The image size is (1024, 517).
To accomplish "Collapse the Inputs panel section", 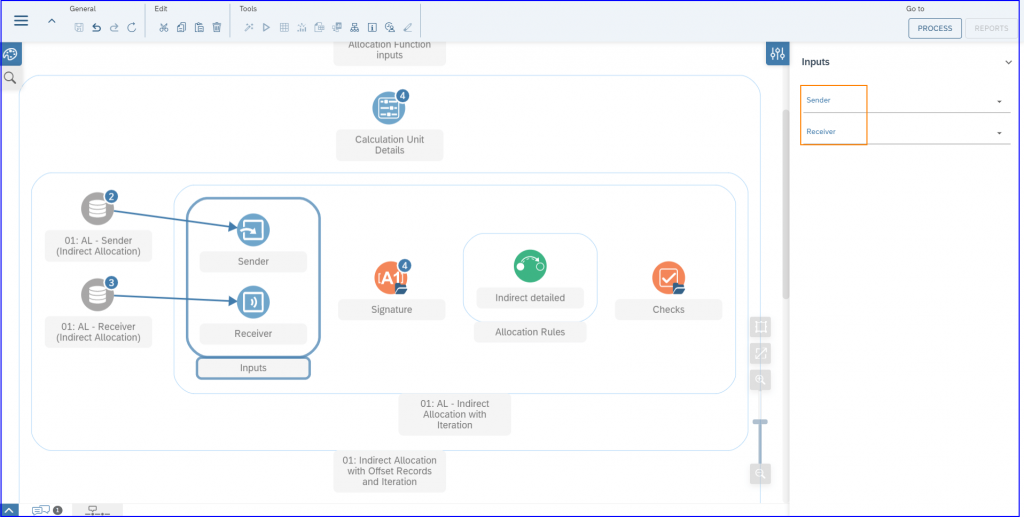I will click(1008, 63).
